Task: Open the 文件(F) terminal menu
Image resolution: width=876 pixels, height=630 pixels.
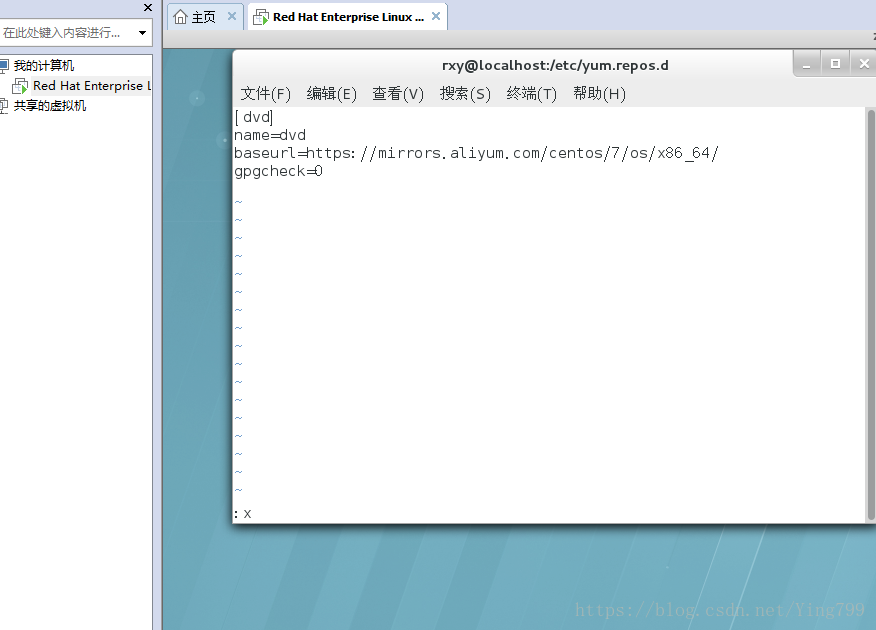Action: (265, 94)
